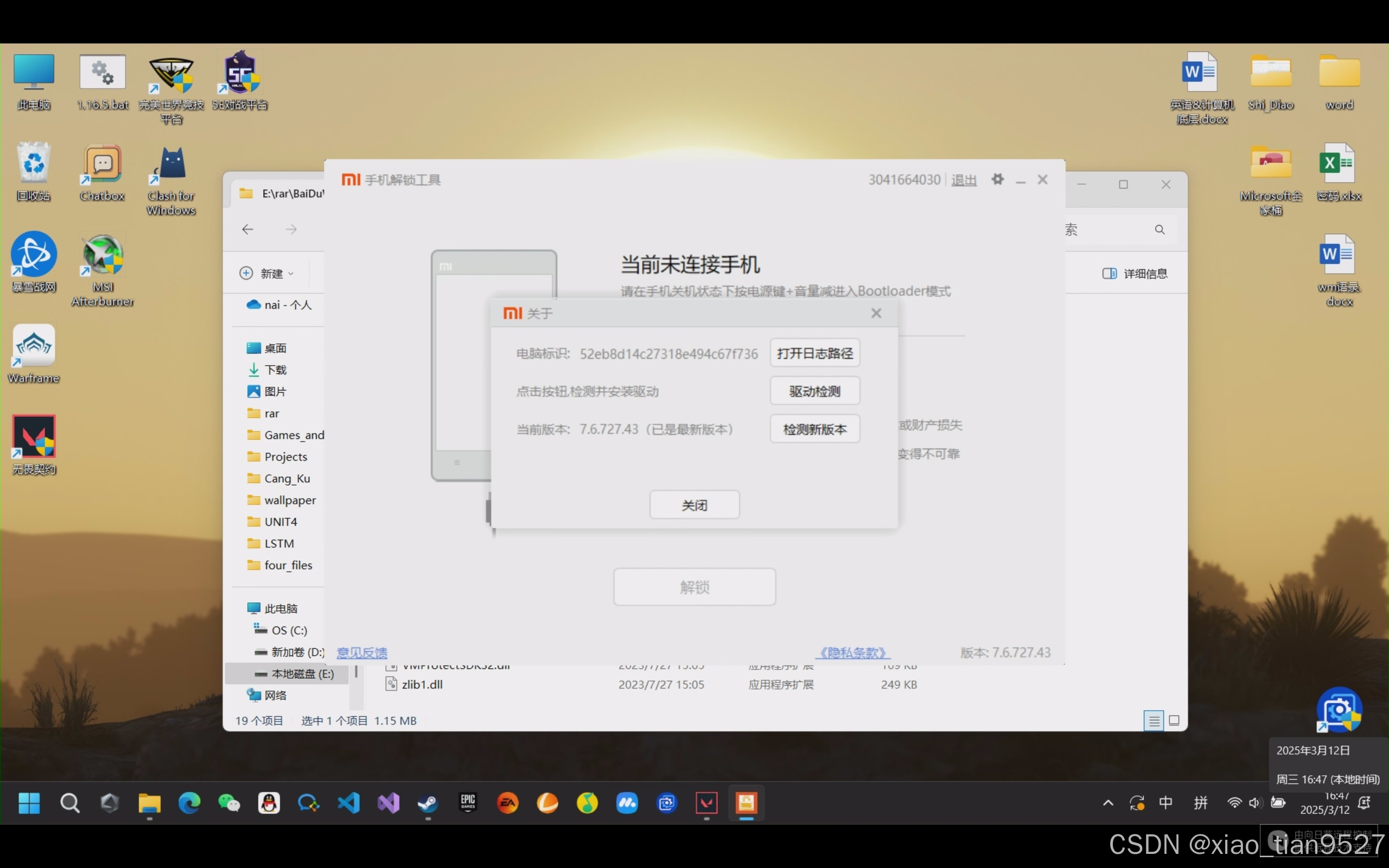Close the 关于 dialog with 关闭 button
1389x868 pixels.
pos(694,505)
